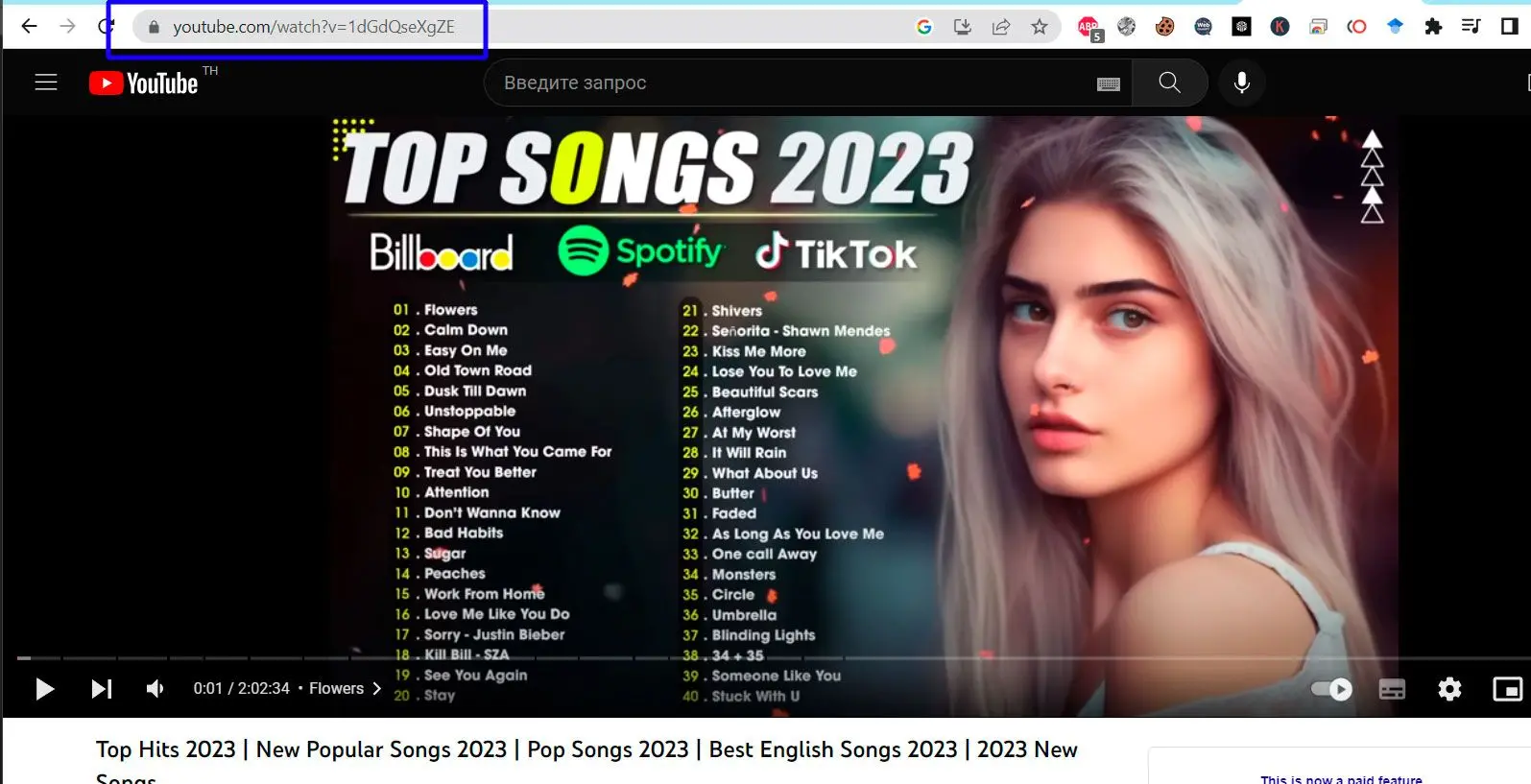Viewport: 1531px width, 784px height.
Task: Open the Web extension round icon
Action: [1203, 27]
